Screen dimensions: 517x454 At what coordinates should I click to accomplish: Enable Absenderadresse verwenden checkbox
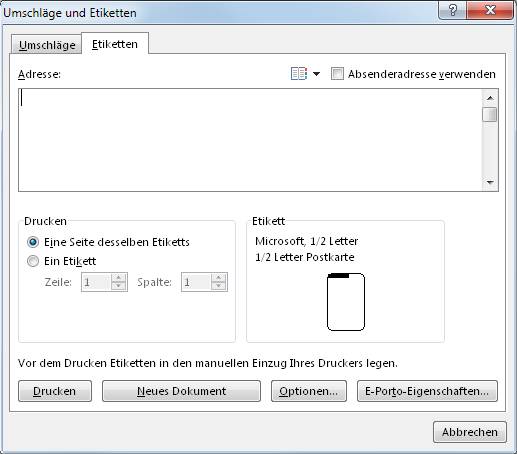pos(337,74)
